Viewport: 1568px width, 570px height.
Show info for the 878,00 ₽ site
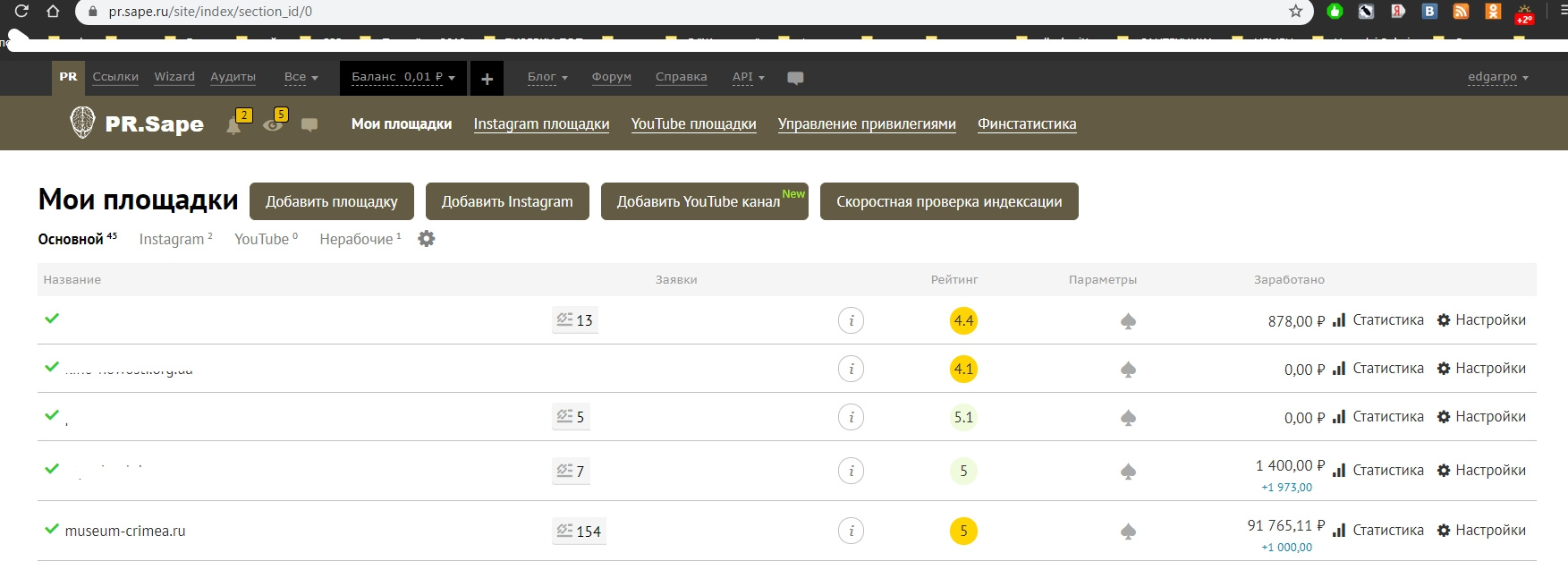pyautogui.click(x=852, y=320)
